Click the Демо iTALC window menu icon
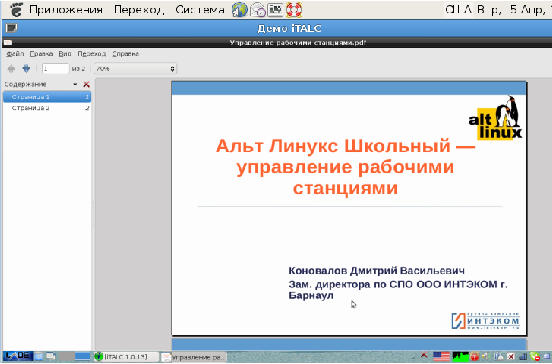The image size is (552, 364). [12, 28]
